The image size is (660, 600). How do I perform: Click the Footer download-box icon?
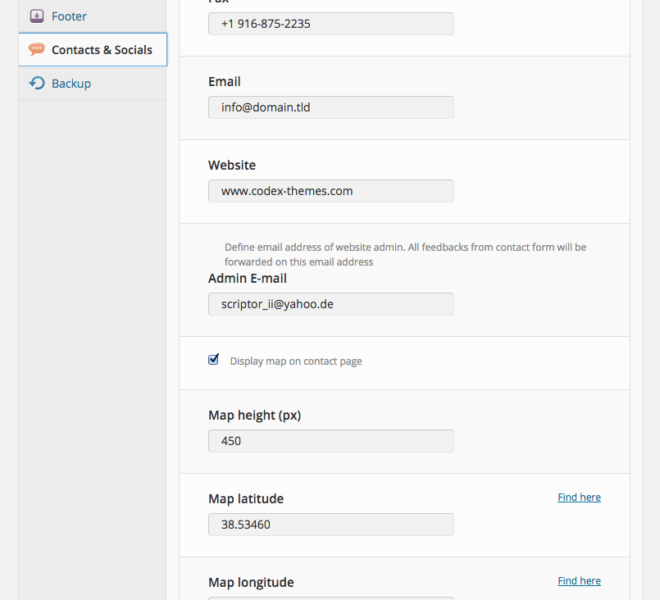tap(37, 16)
